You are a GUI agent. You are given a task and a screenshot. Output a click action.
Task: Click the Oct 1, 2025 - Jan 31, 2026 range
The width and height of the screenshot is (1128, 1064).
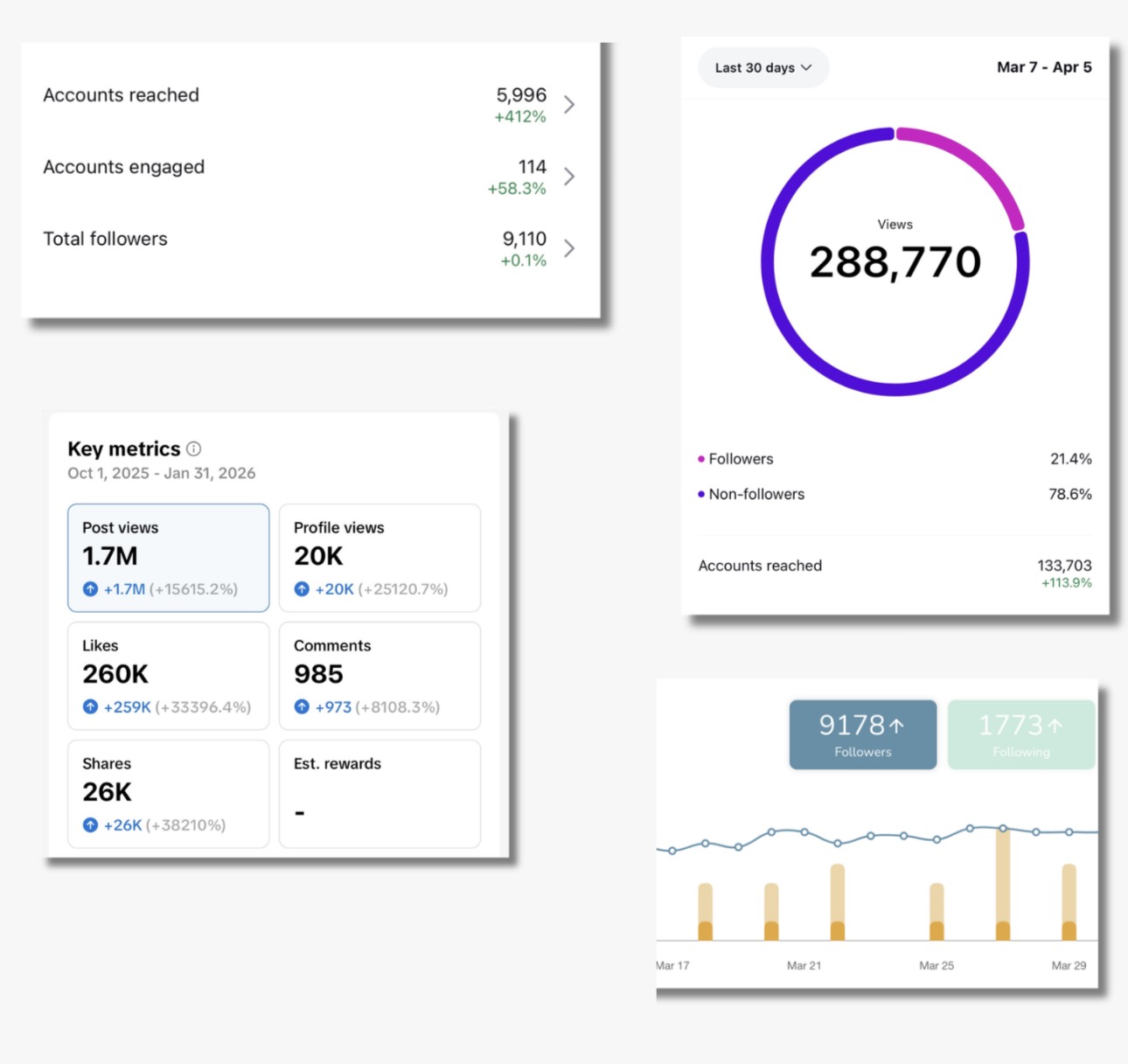(162, 473)
